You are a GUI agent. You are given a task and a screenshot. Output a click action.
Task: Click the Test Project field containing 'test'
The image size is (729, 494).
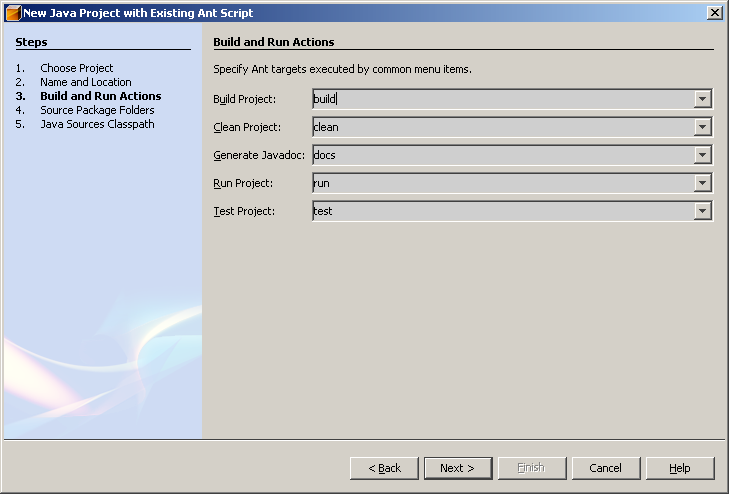tap(502, 211)
